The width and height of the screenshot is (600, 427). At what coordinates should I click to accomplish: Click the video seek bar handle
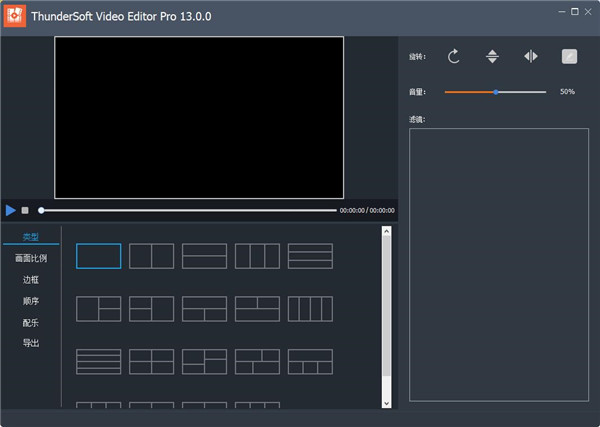pyautogui.click(x=41, y=210)
